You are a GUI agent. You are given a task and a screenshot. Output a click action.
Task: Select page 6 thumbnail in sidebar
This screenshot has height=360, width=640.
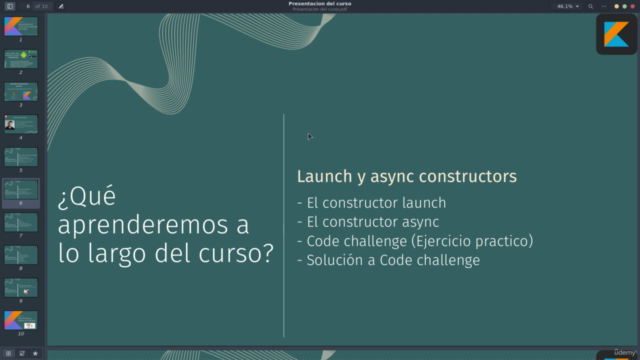click(21, 190)
